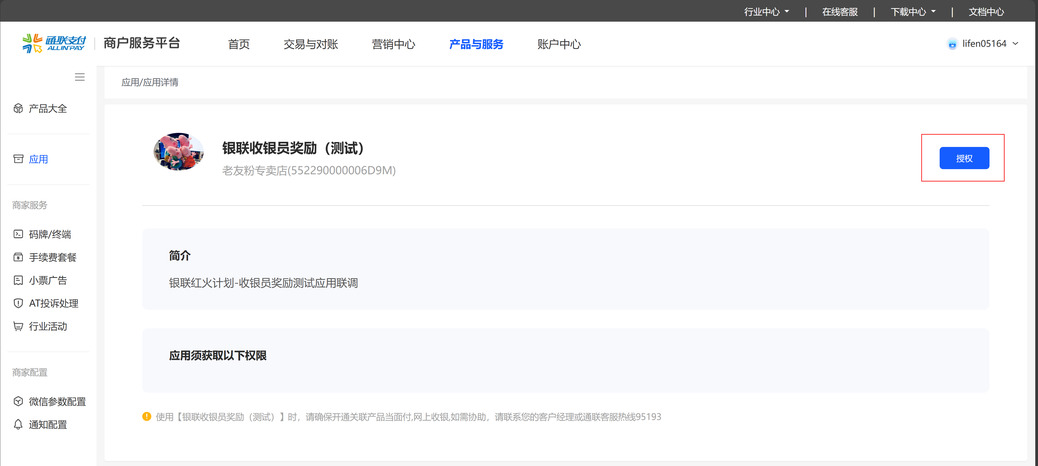Click the 应用 archive icon
The height and width of the screenshot is (466, 1038).
click(x=19, y=160)
